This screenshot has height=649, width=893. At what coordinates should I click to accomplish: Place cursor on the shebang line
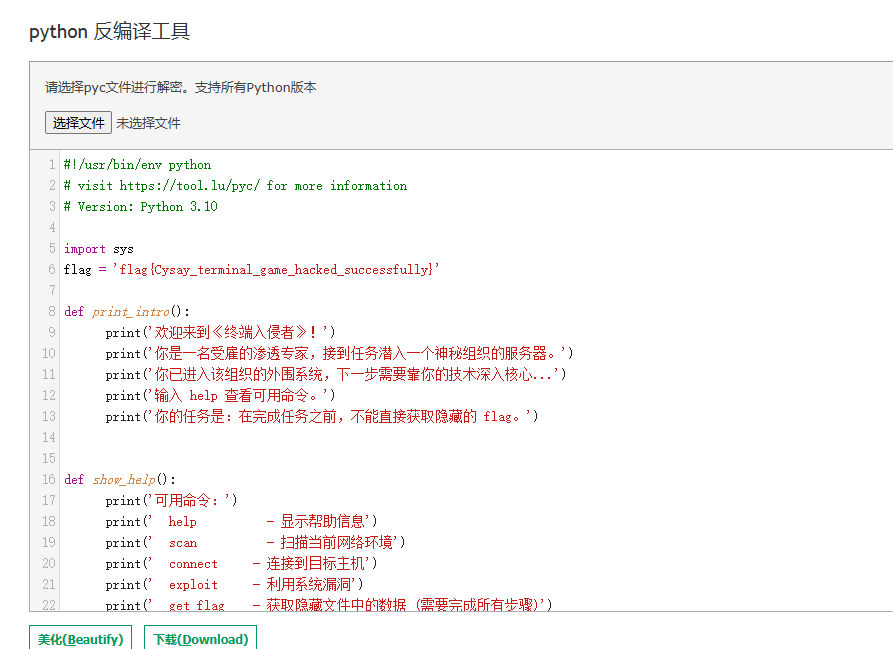[x=137, y=165]
